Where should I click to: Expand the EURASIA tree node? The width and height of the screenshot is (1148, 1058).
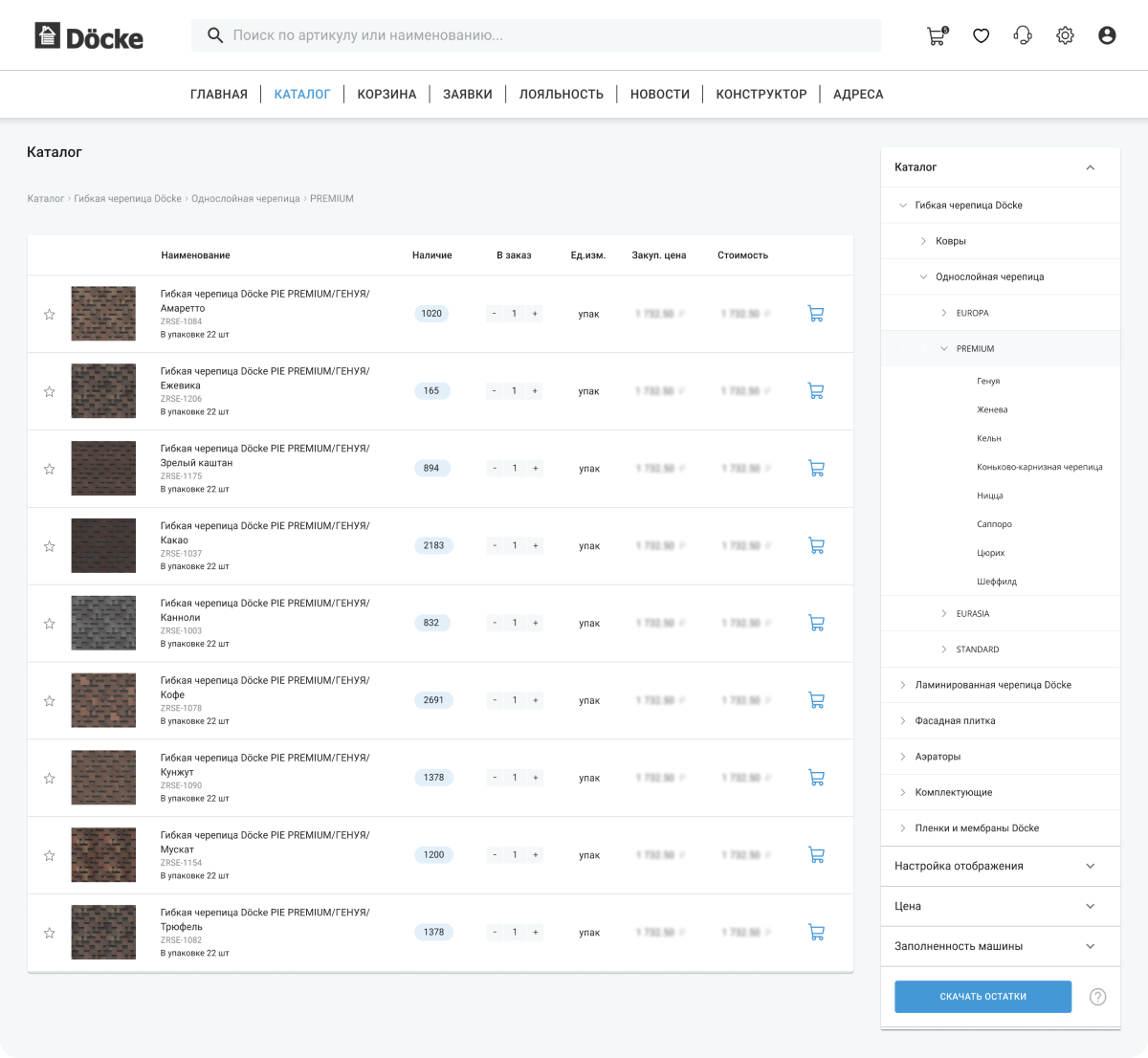[x=944, y=614]
